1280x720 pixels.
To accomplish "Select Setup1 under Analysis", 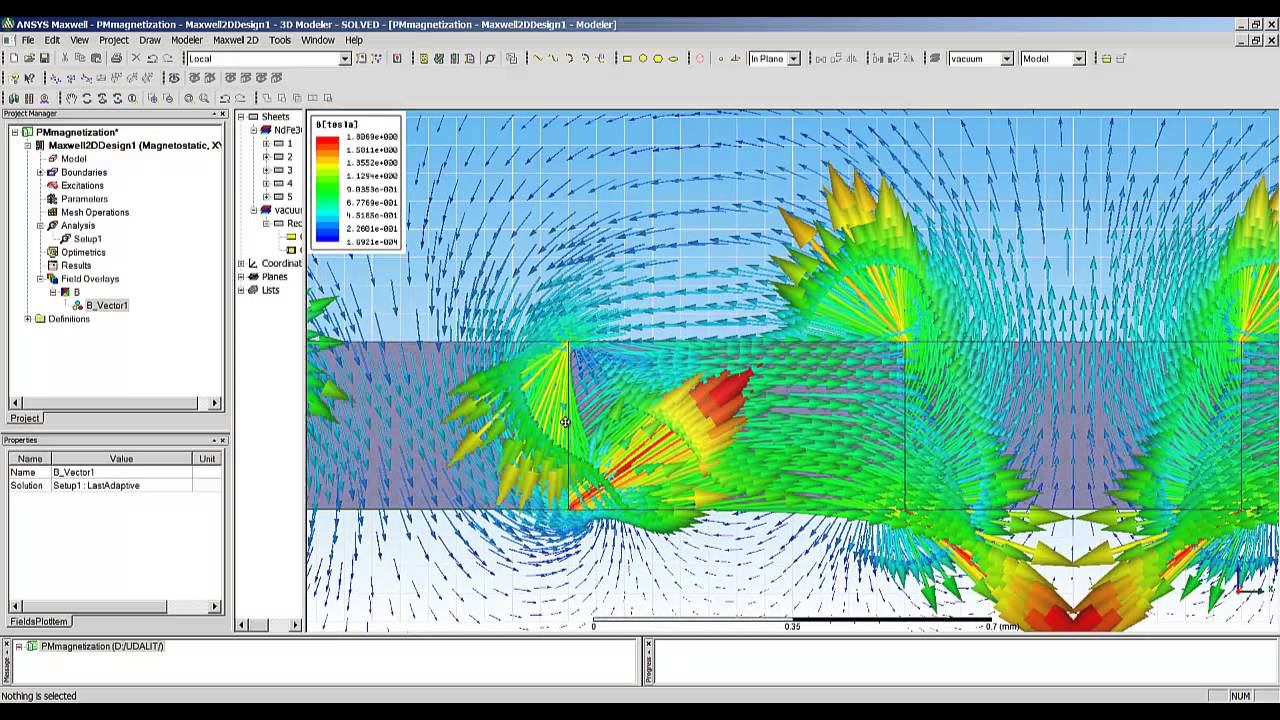I will click(x=87, y=239).
